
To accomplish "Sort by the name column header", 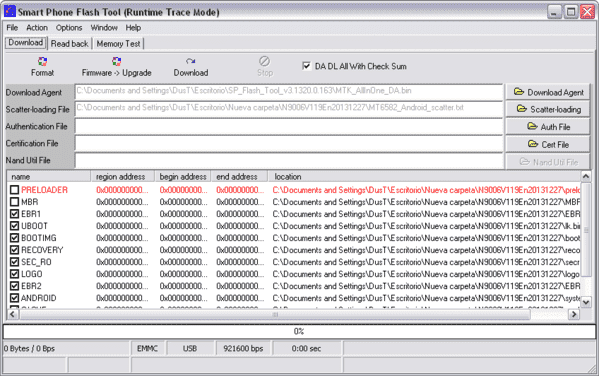I will click(49, 177).
